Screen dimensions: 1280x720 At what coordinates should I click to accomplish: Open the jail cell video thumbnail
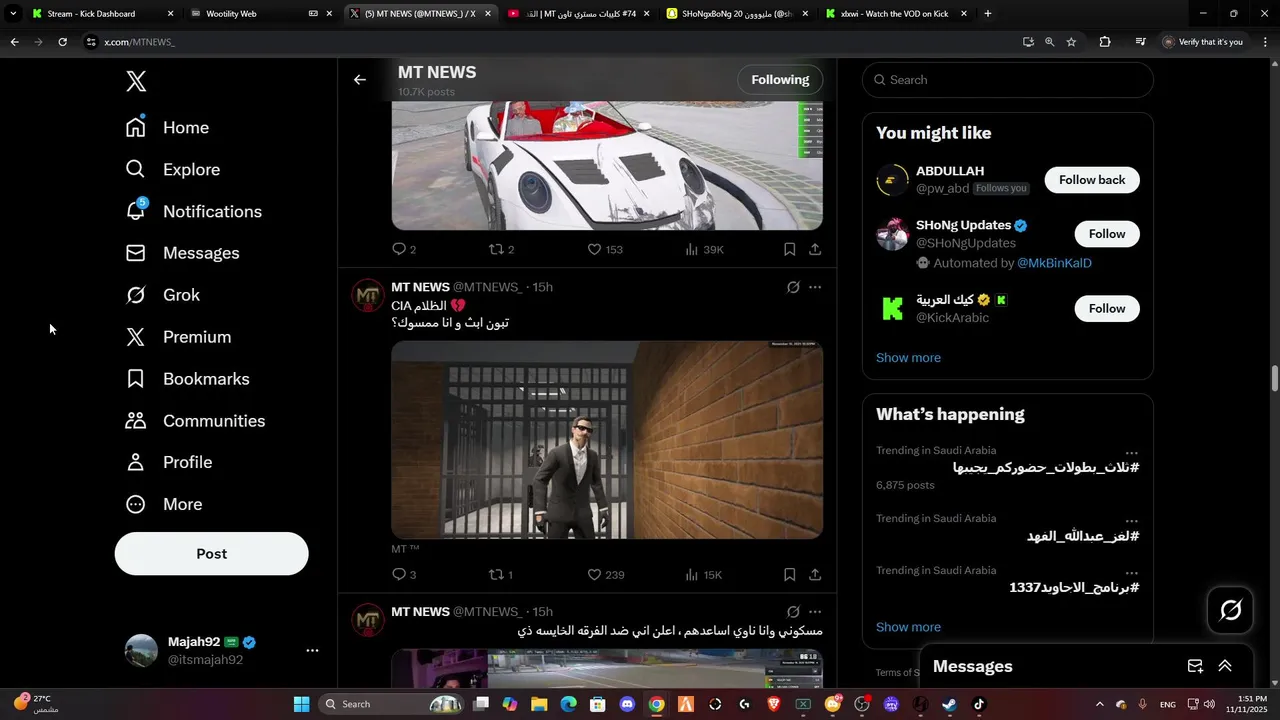(x=607, y=440)
